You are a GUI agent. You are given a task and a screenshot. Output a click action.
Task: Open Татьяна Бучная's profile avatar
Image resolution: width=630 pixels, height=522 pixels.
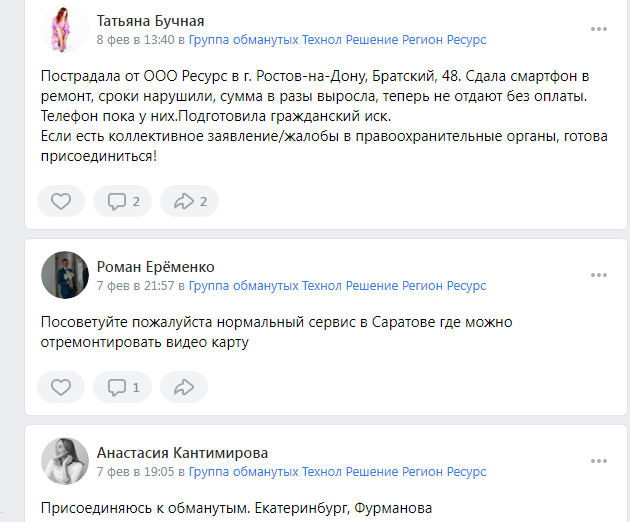pos(65,29)
